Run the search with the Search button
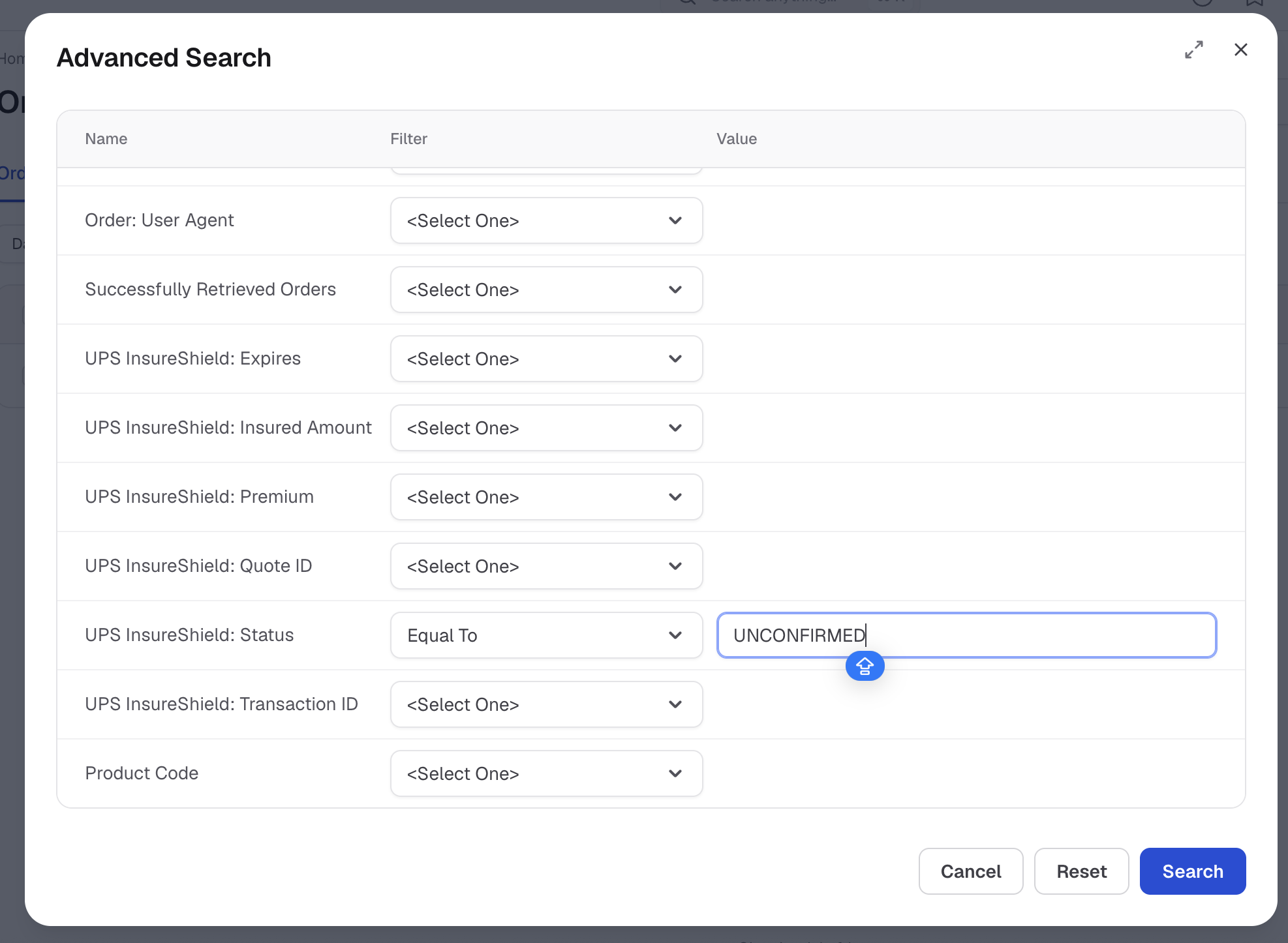 1193,871
